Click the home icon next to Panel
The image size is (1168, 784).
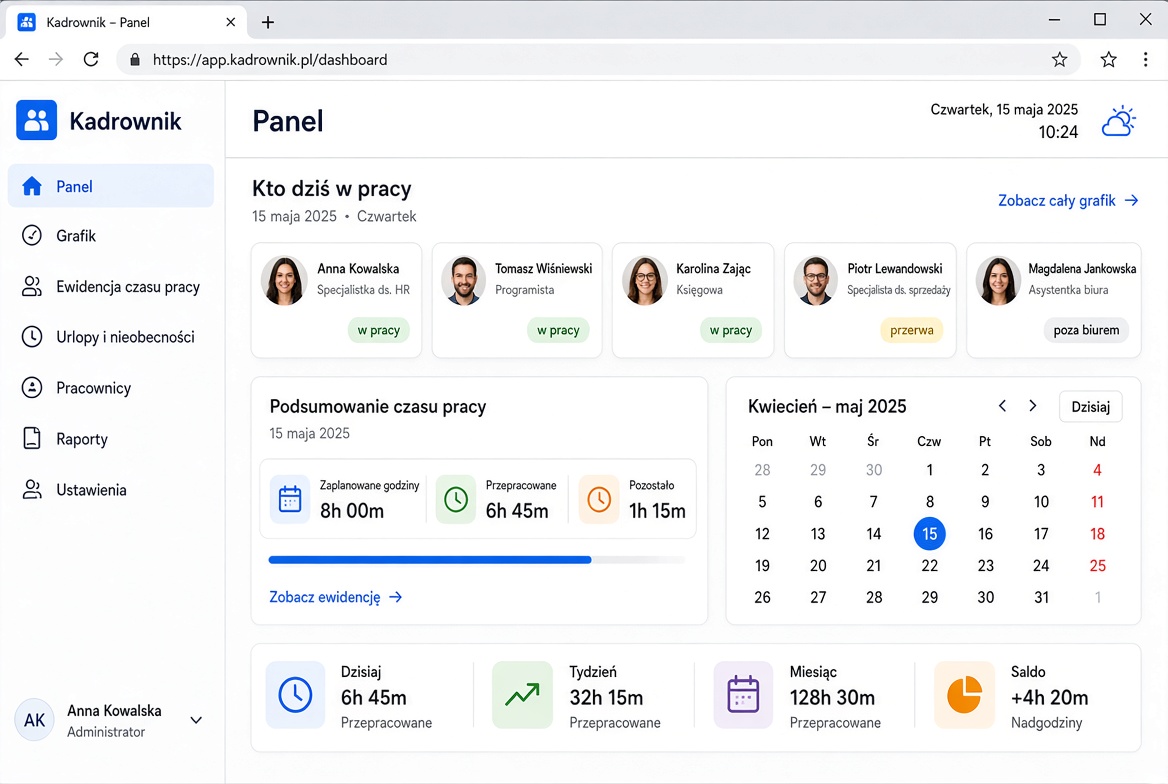[32, 186]
